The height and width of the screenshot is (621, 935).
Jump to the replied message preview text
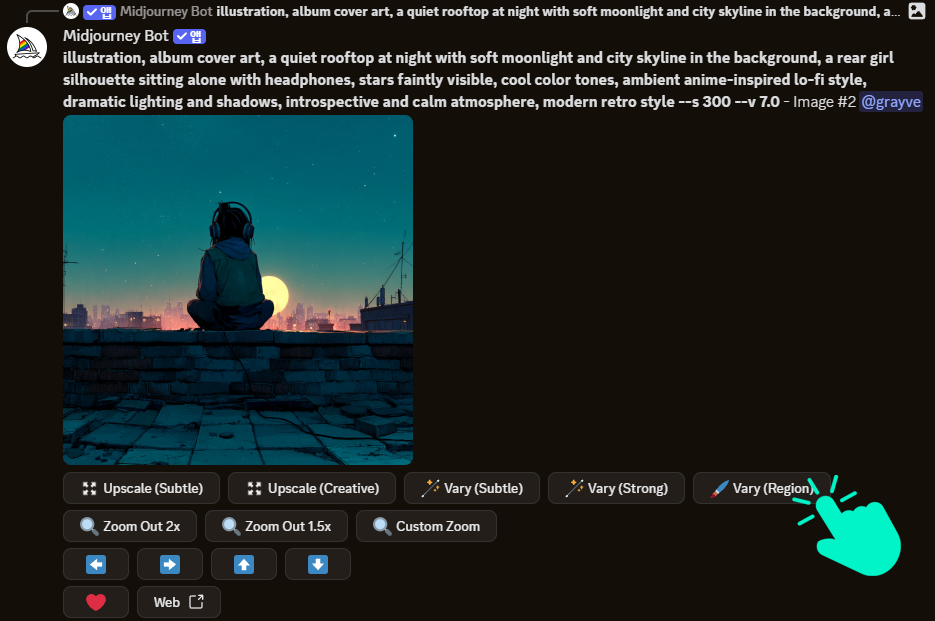(558, 11)
